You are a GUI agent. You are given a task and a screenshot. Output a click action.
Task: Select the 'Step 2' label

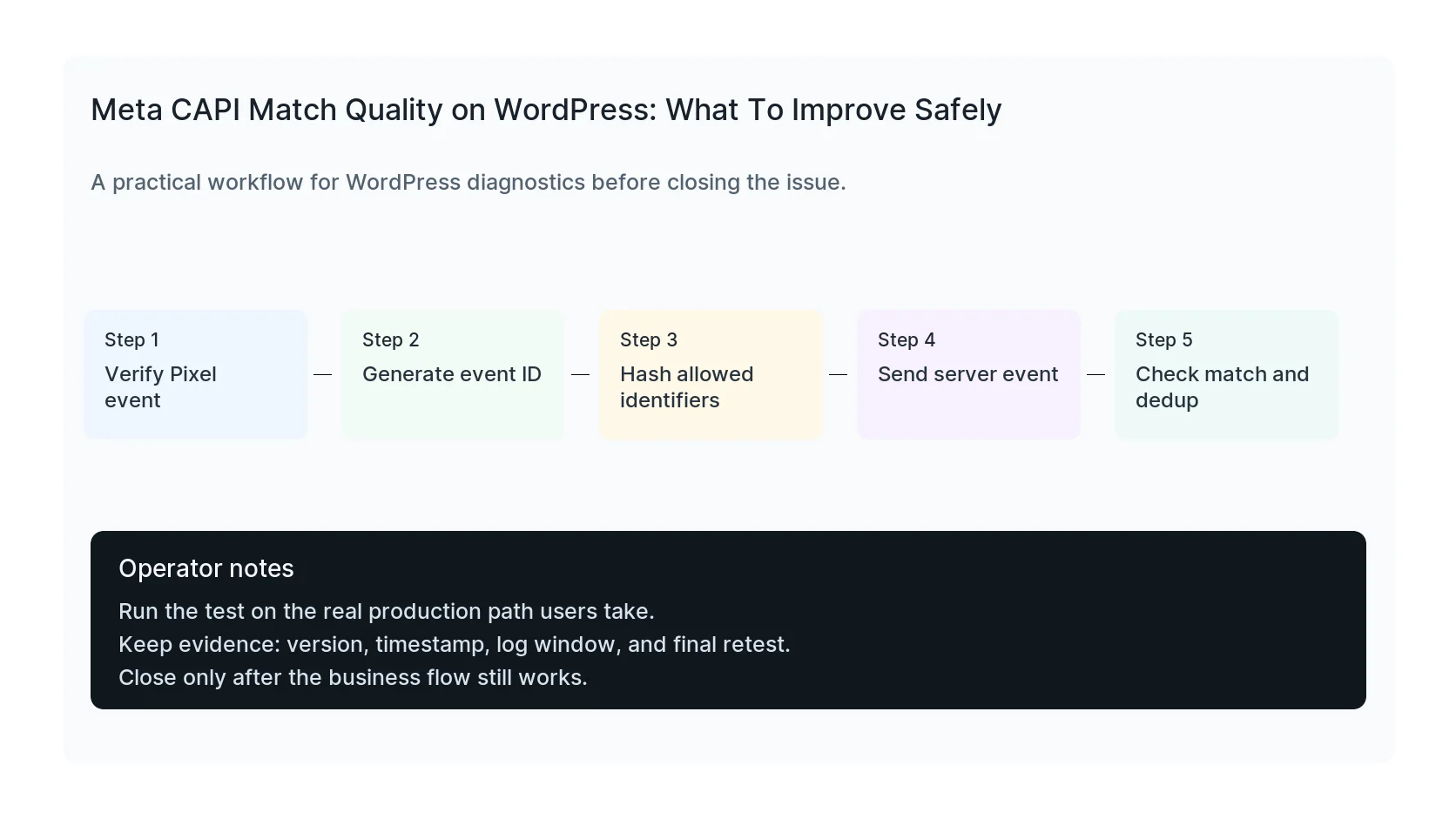[x=390, y=339]
